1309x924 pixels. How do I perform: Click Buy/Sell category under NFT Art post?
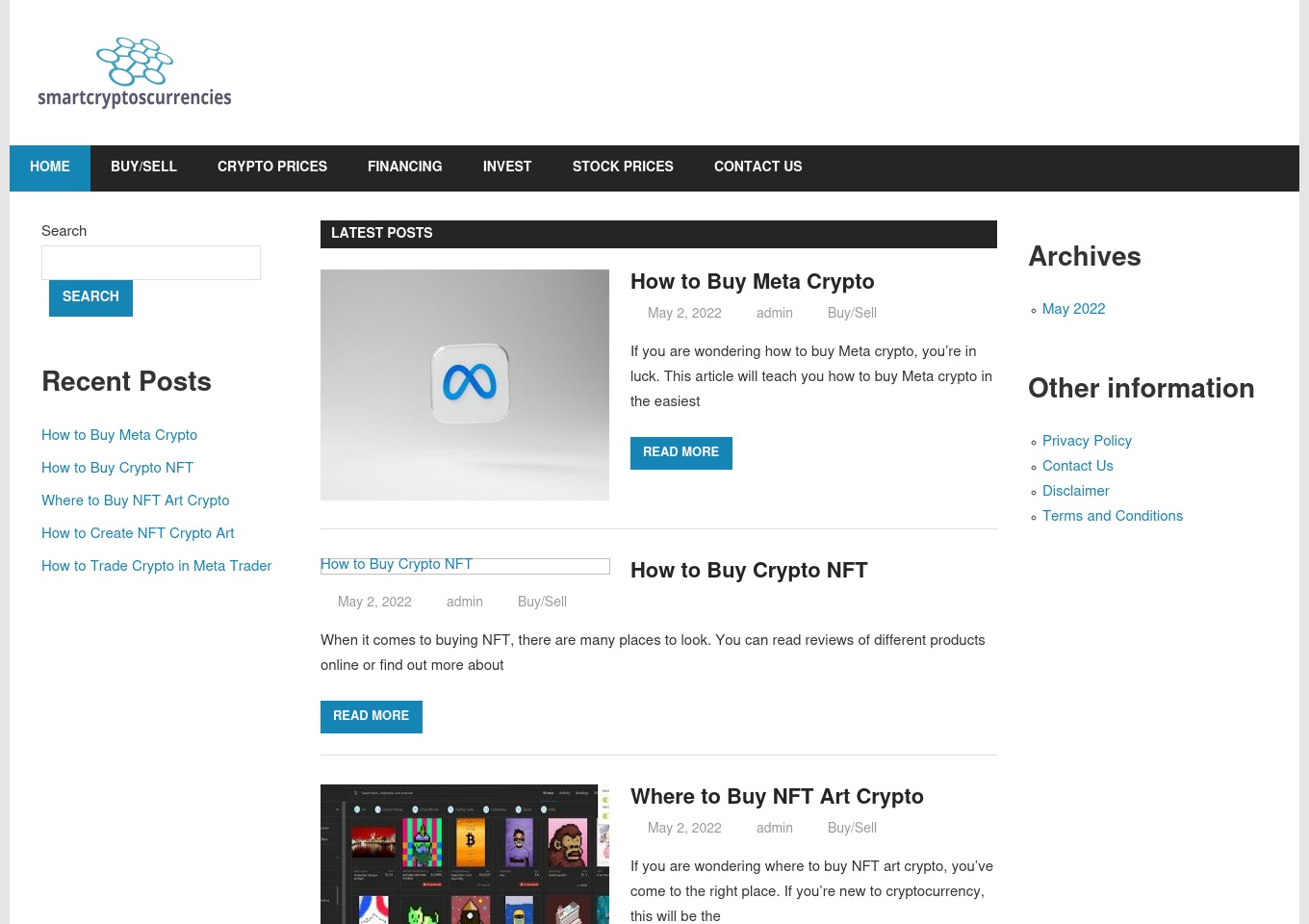click(852, 829)
